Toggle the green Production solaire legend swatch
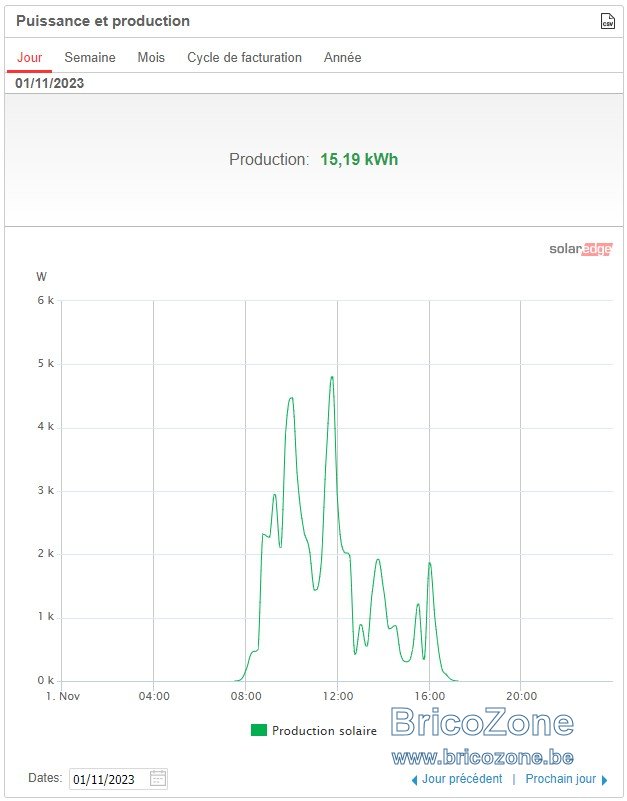Screen dimensions: 627x801 click(259, 730)
